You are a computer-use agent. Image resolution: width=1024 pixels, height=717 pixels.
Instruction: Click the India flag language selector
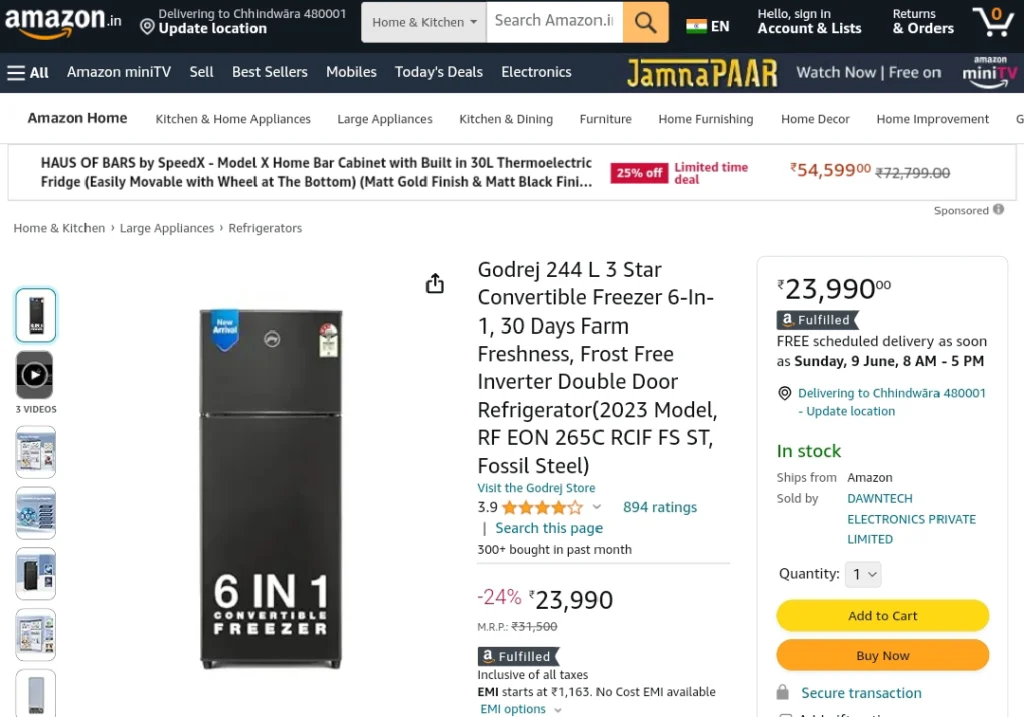[707, 26]
